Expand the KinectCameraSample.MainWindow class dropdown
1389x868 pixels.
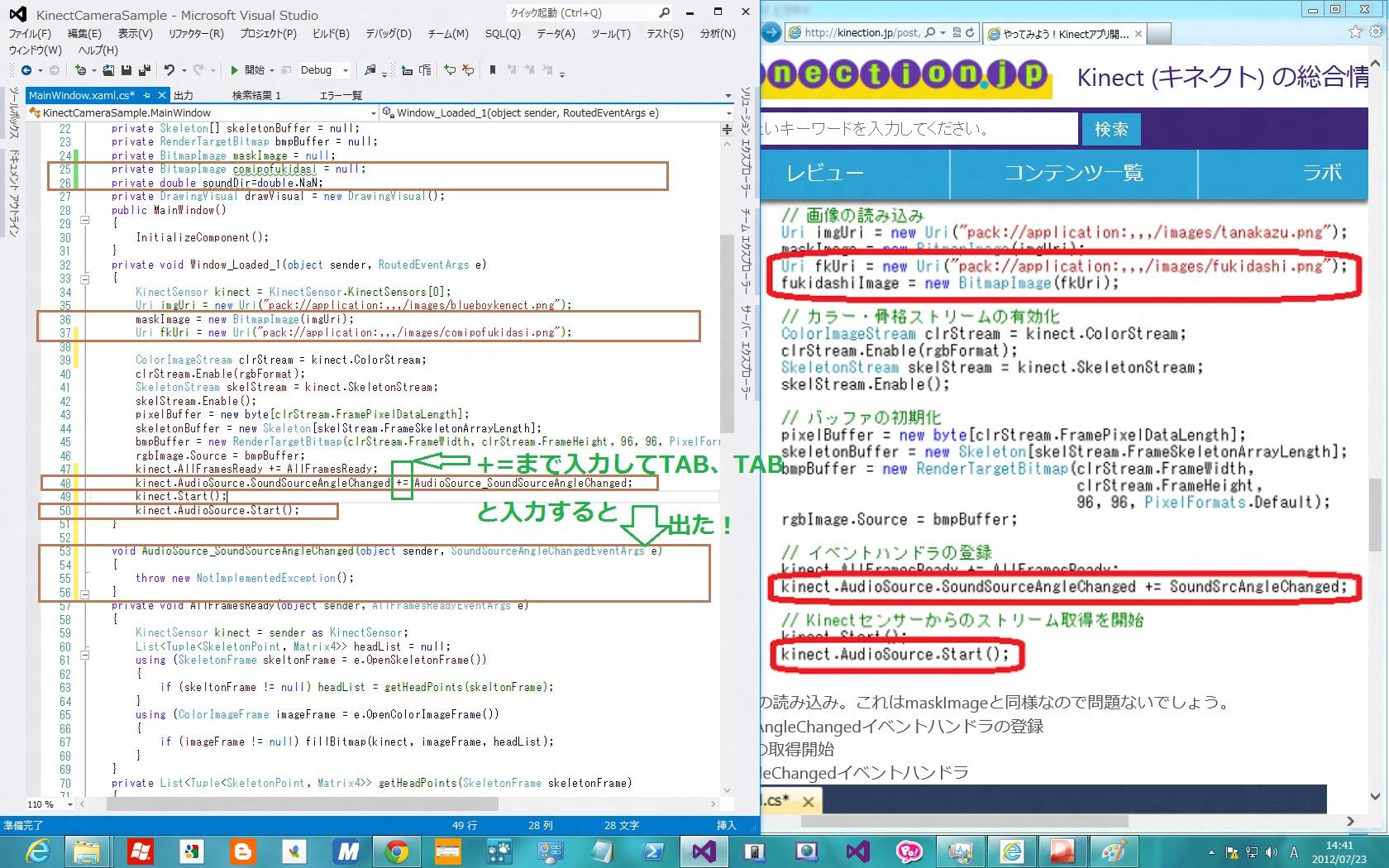pyautogui.click(x=374, y=112)
